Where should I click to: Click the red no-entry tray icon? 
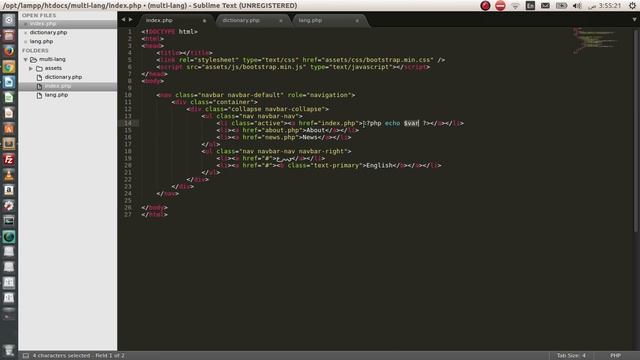tap(500, 6)
